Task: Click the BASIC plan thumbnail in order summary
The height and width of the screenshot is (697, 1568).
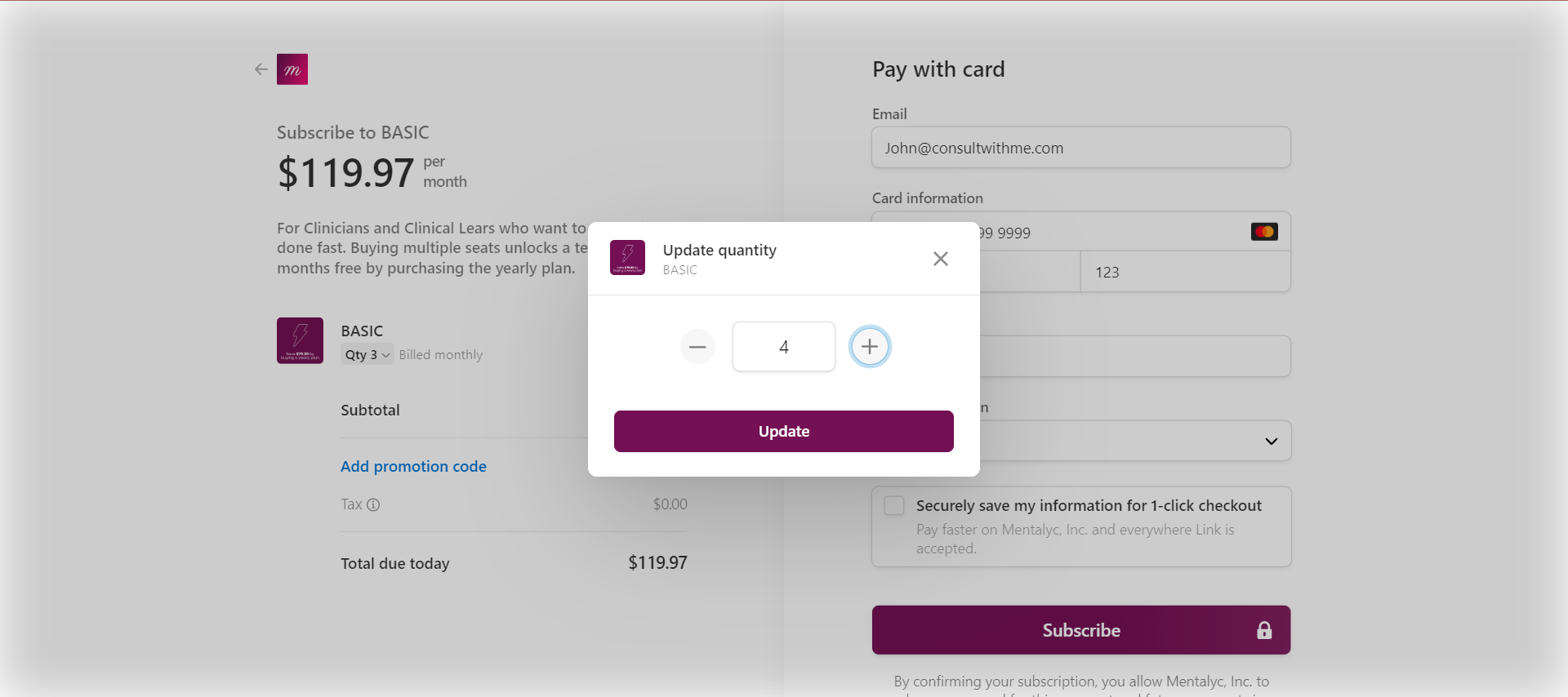Action: click(300, 340)
